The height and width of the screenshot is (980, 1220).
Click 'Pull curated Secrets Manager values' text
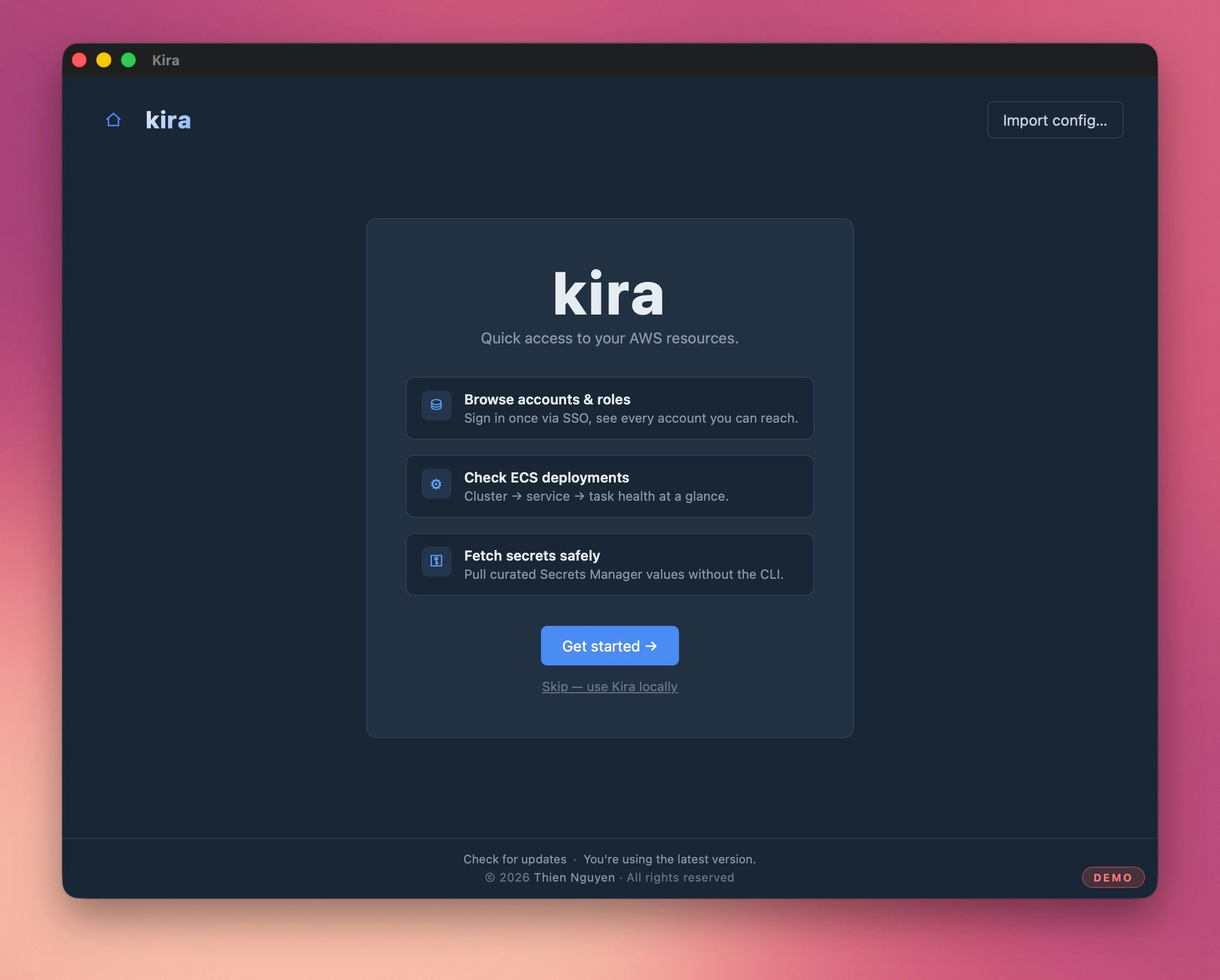(623, 575)
